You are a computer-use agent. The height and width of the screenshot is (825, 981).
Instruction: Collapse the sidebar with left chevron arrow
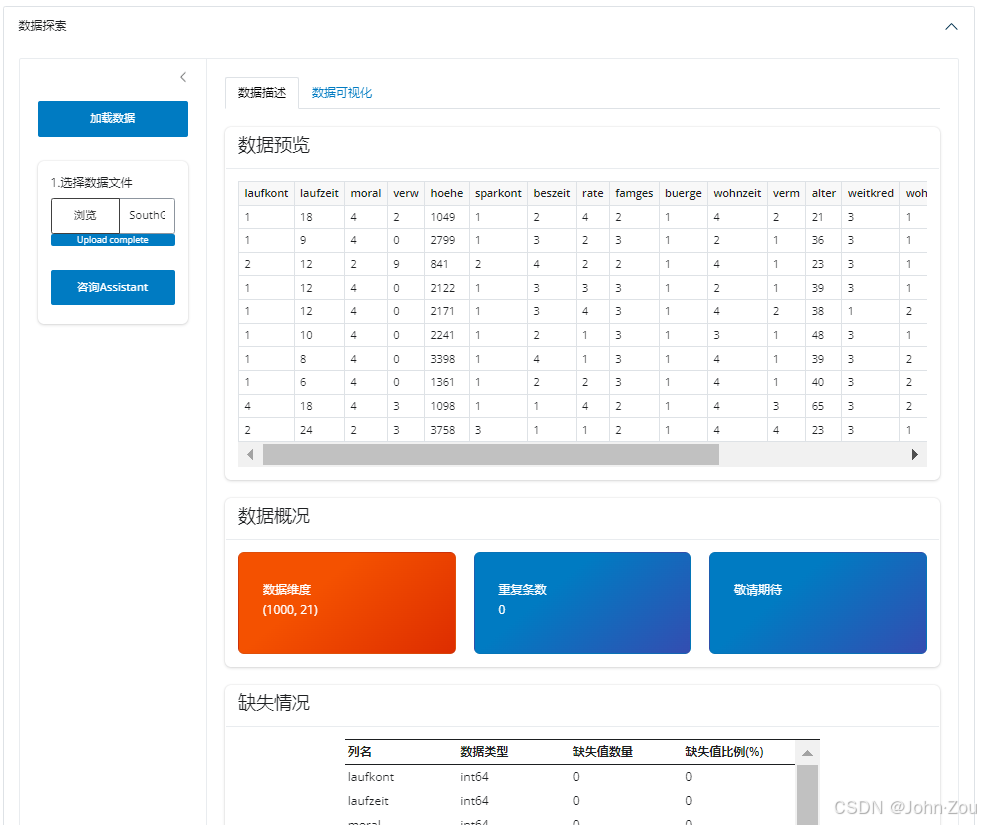coord(183,77)
